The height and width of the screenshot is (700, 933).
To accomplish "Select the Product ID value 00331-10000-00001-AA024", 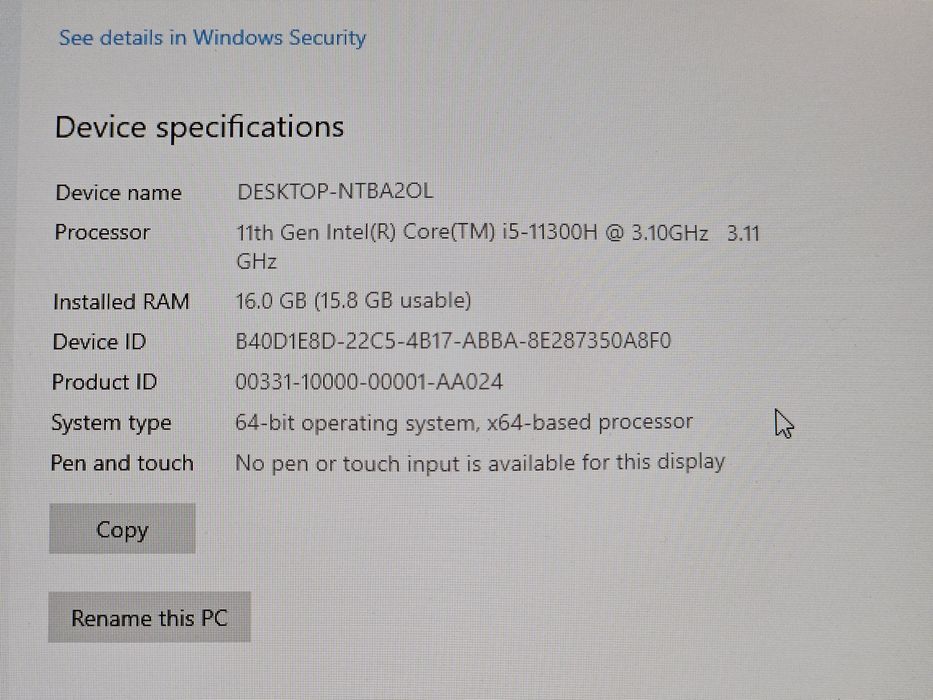I will (369, 381).
